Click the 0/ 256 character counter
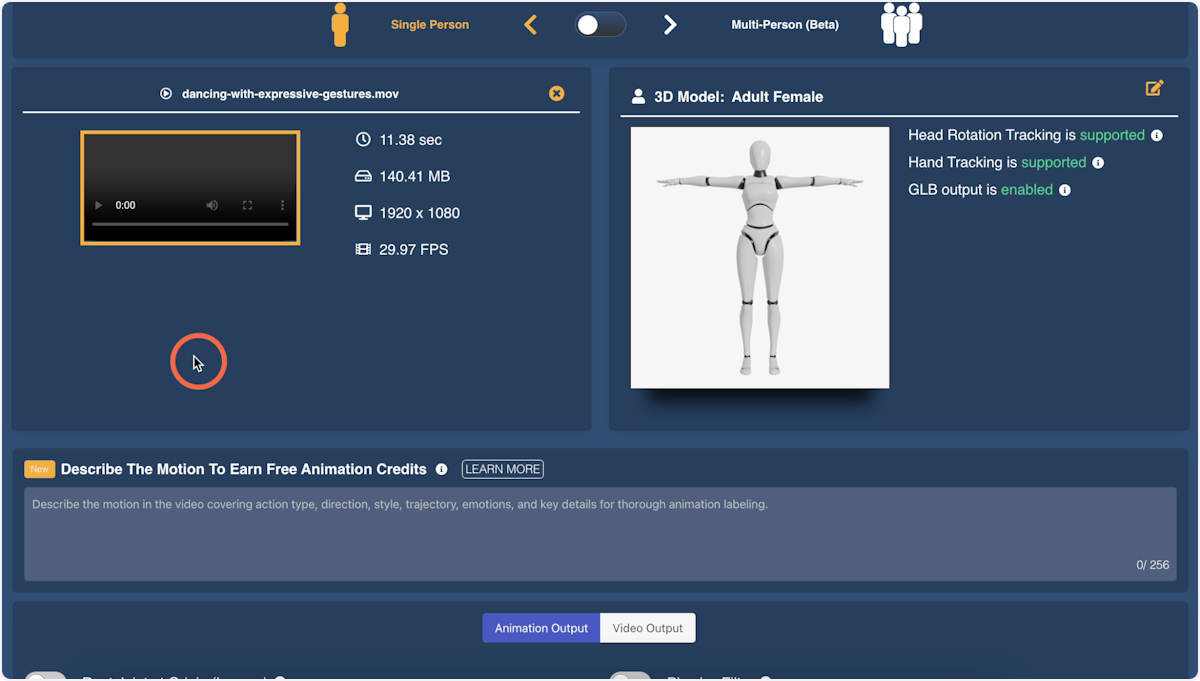The height and width of the screenshot is (681, 1200). pyautogui.click(x=1153, y=565)
